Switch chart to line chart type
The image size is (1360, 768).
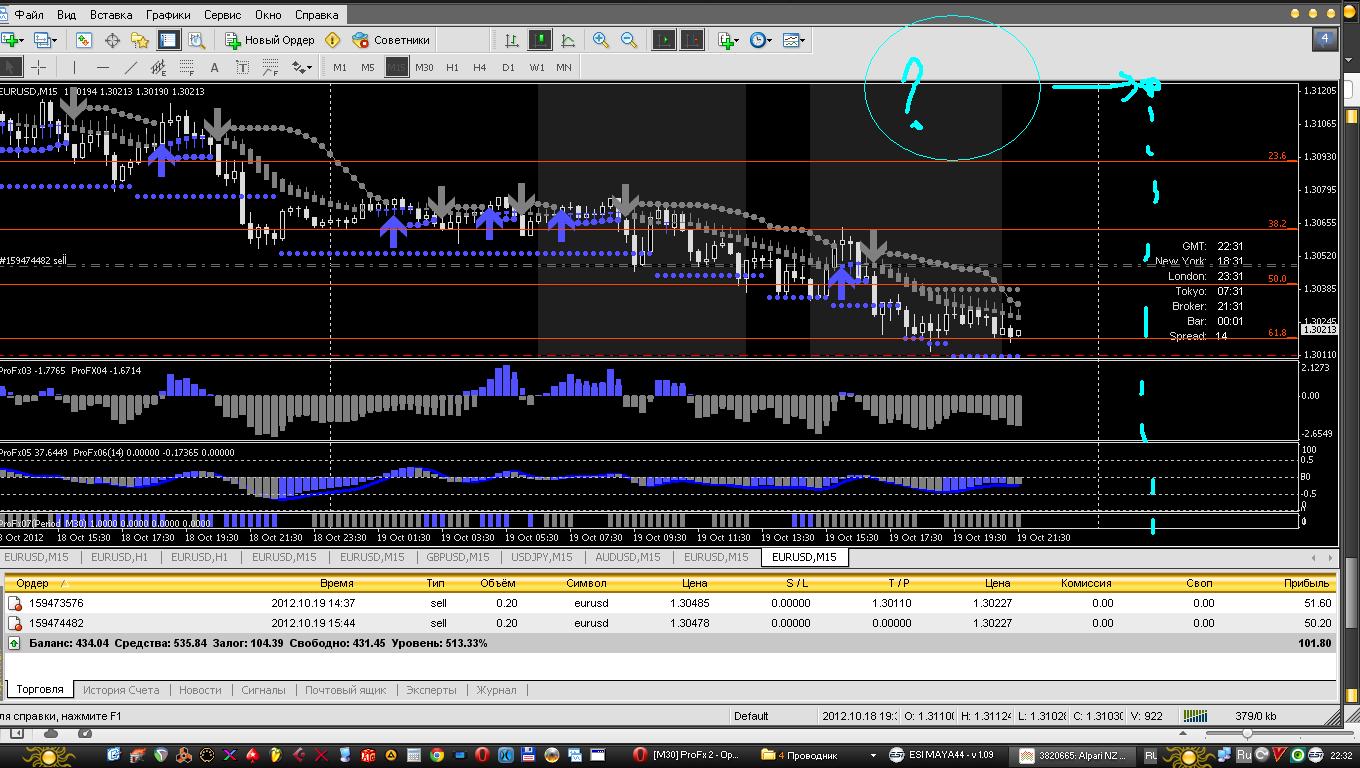[x=568, y=40]
